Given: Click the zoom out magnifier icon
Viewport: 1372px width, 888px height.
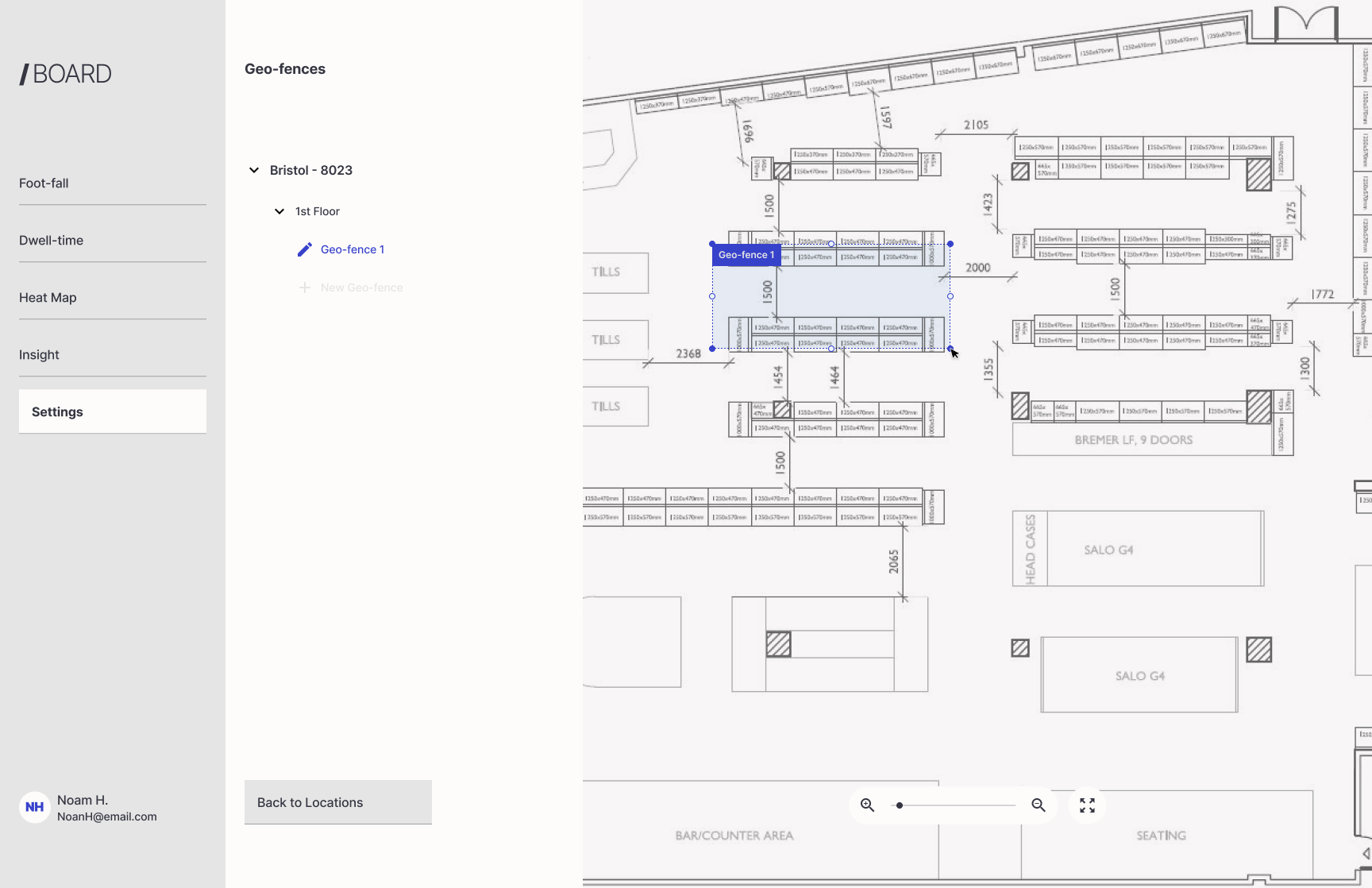Looking at the screenshot, I should tap(1039, 805).
